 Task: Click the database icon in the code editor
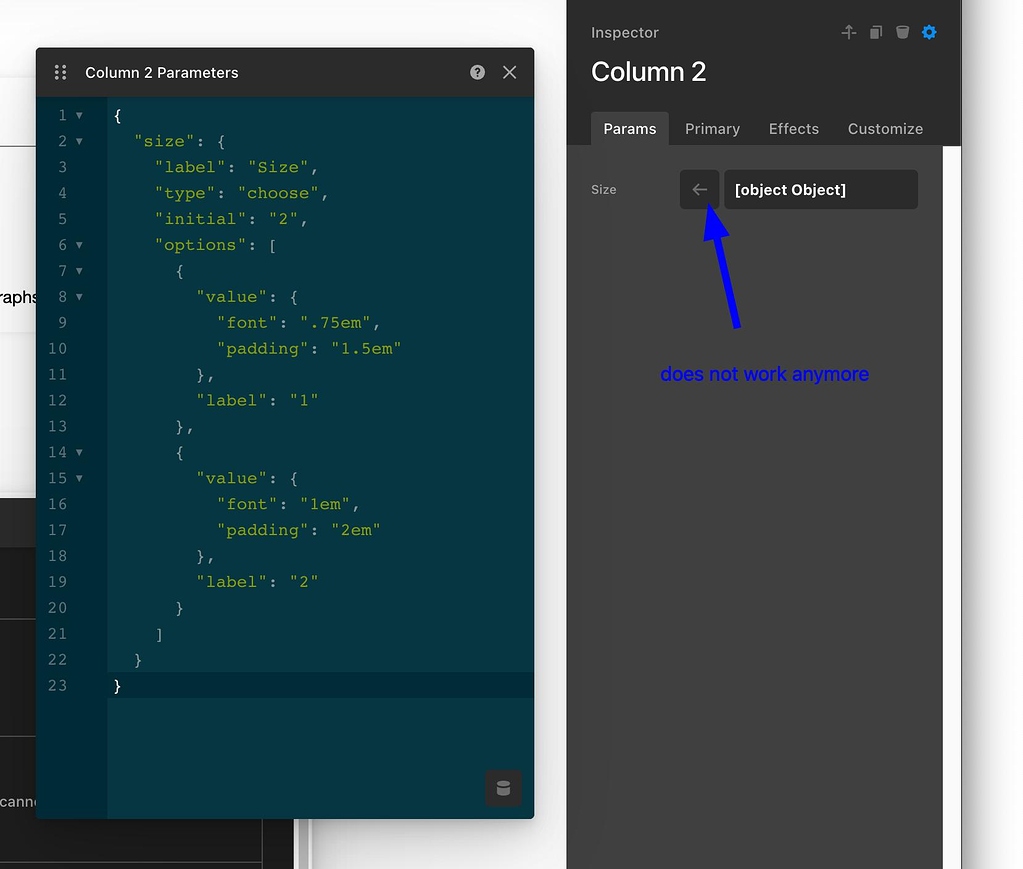[x=503, y=789]
